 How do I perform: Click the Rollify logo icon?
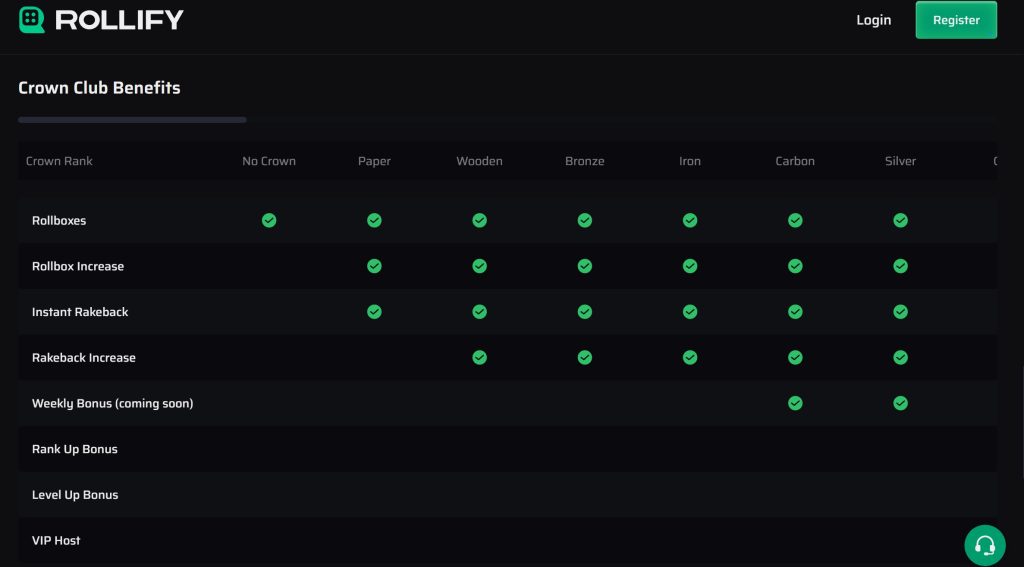tap(32, 20)
